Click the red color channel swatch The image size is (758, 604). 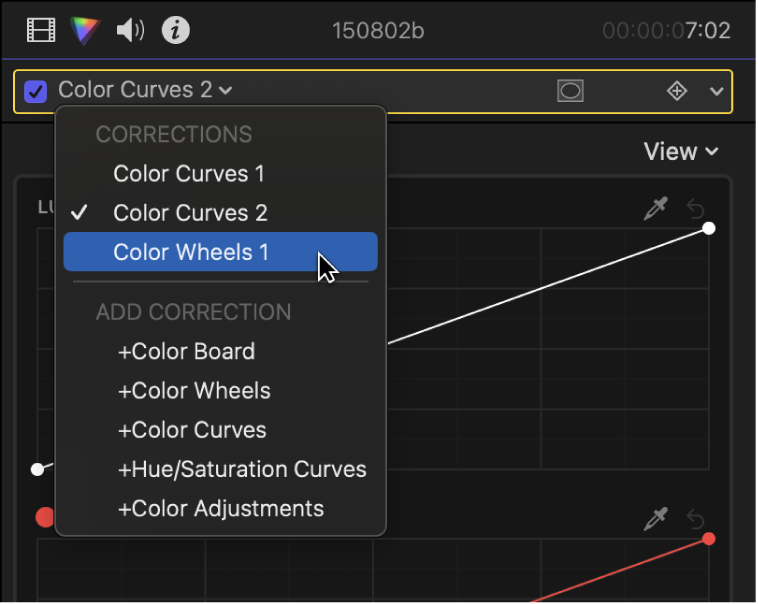pos(45,517)
